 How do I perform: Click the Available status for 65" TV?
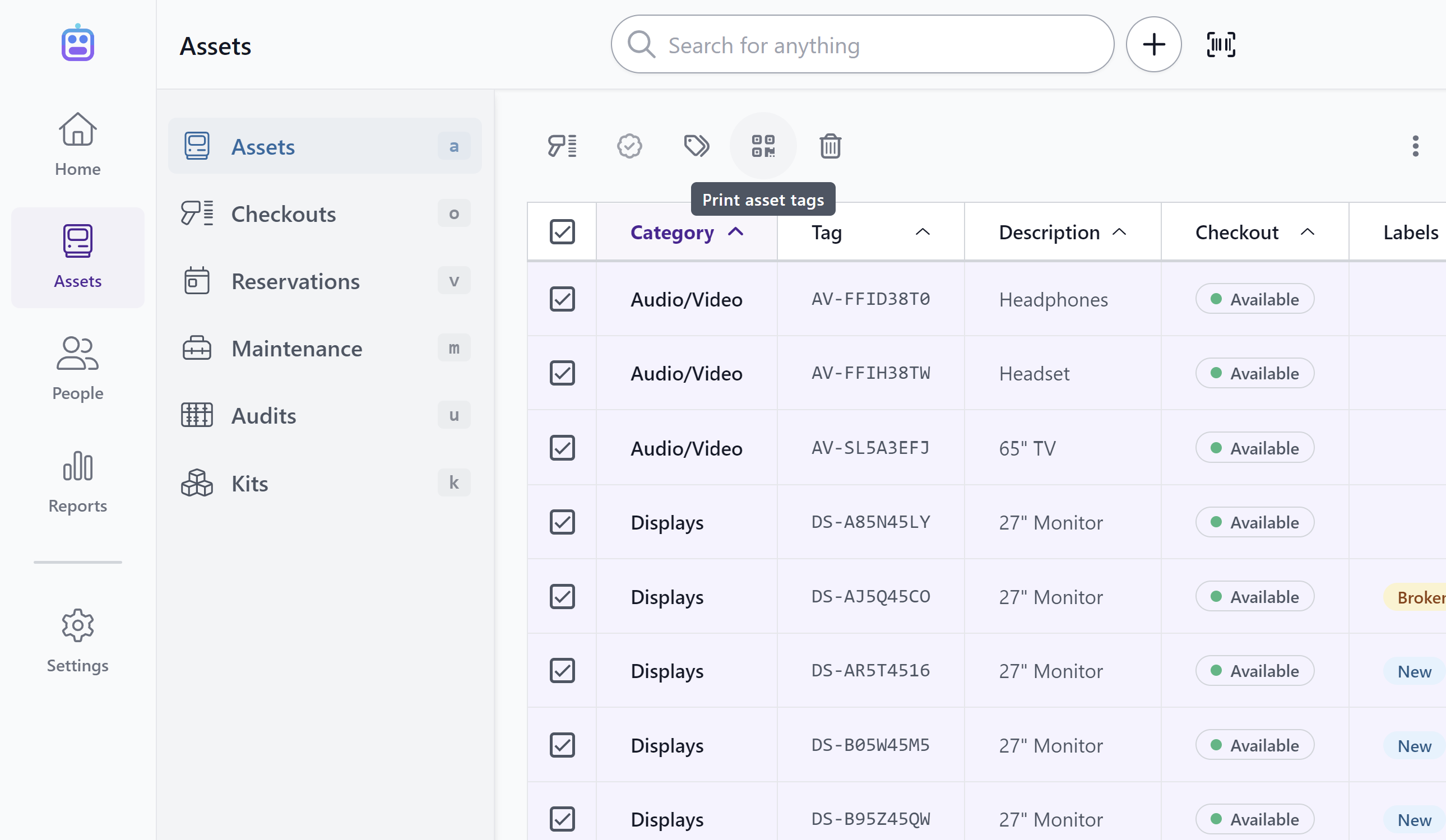pyautogui.click(x=1255, y=448)
